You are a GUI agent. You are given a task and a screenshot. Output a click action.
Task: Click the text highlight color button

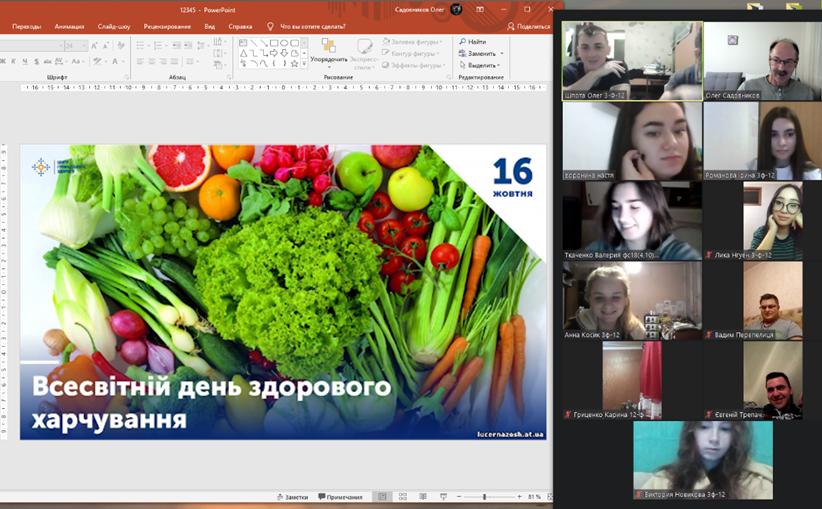tap(97, 61)
